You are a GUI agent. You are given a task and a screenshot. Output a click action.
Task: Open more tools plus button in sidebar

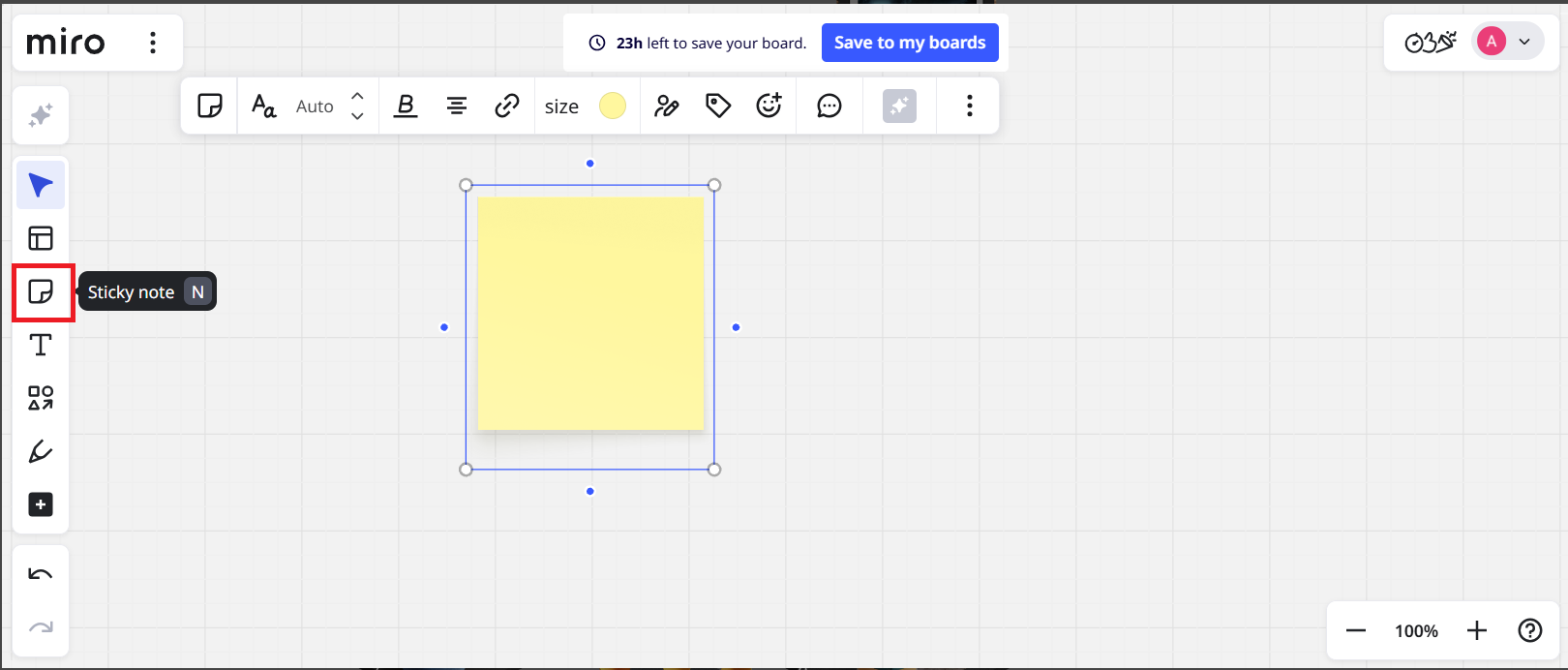pos(41,504)
